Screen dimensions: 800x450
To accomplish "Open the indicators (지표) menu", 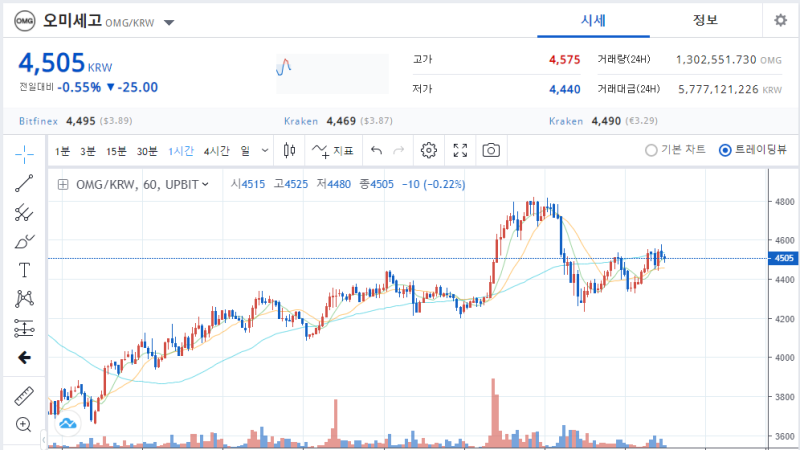I will click(333, 151).
